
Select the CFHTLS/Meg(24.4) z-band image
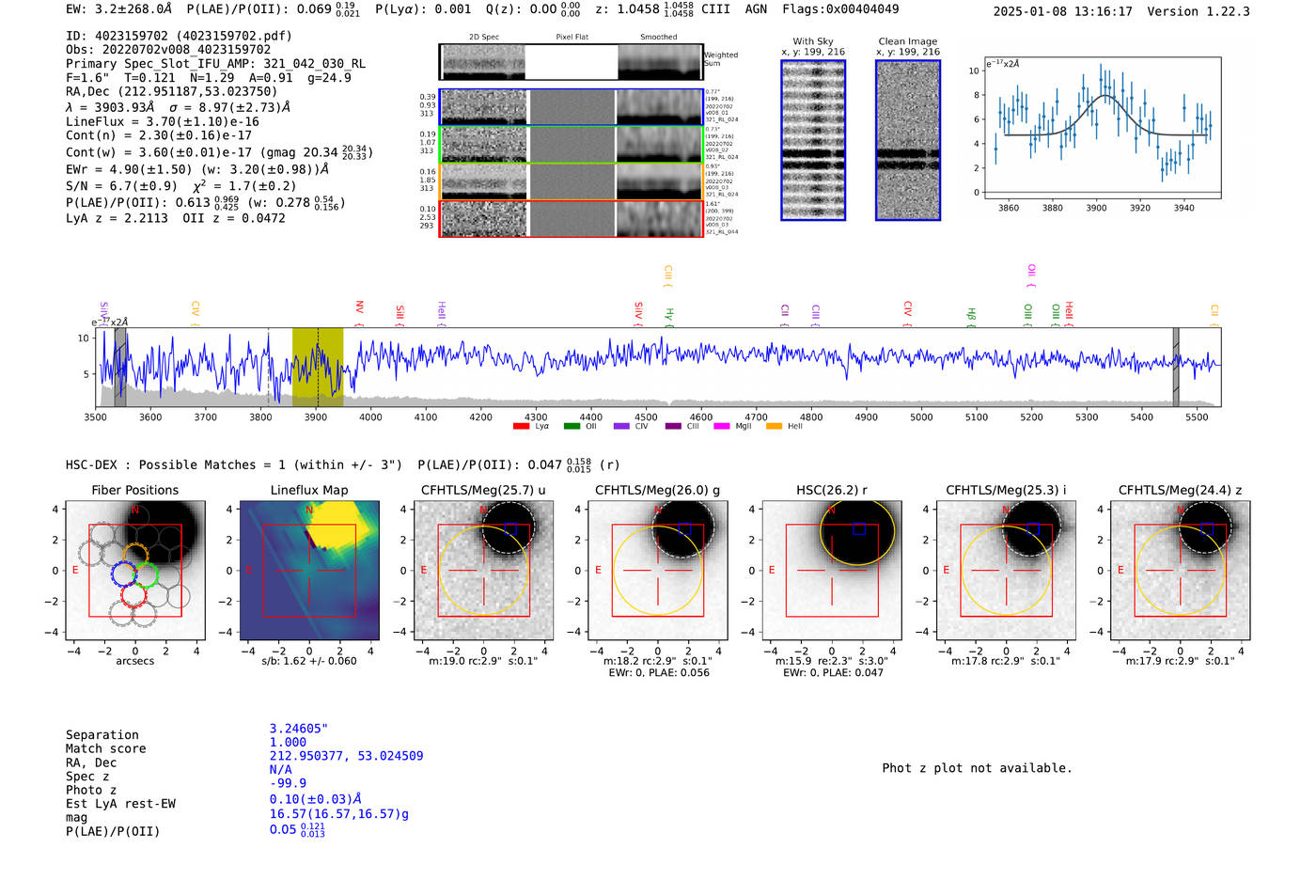coord(1181,571)
